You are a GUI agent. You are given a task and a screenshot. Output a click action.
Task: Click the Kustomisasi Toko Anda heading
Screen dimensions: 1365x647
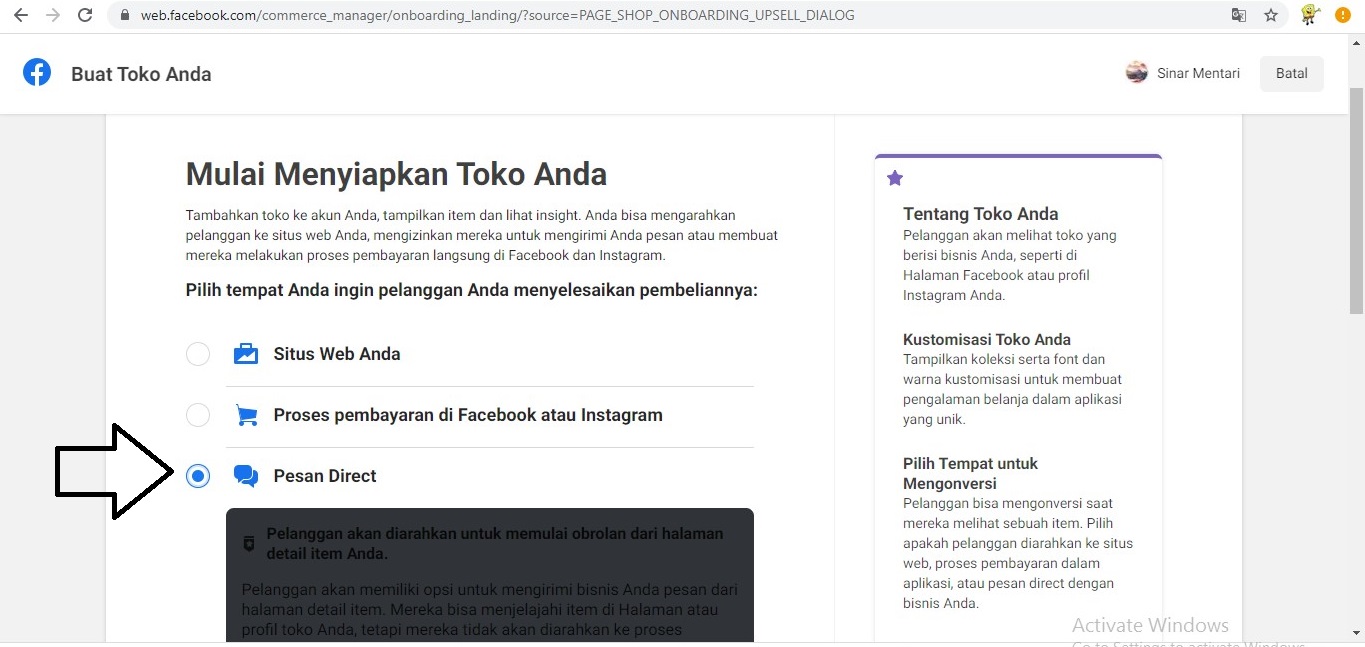pyautogui.click(x=987, y=339)
